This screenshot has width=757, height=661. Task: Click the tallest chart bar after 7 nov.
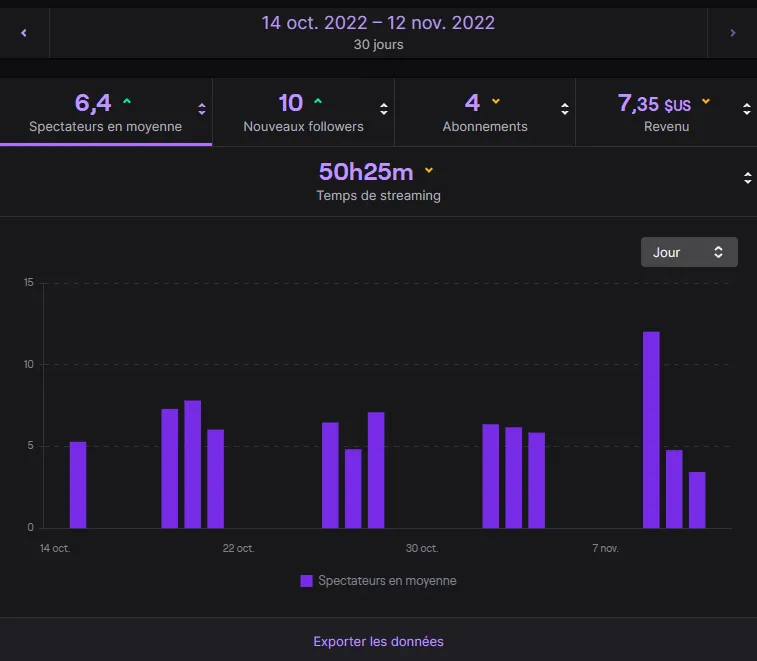click(651, 430)
